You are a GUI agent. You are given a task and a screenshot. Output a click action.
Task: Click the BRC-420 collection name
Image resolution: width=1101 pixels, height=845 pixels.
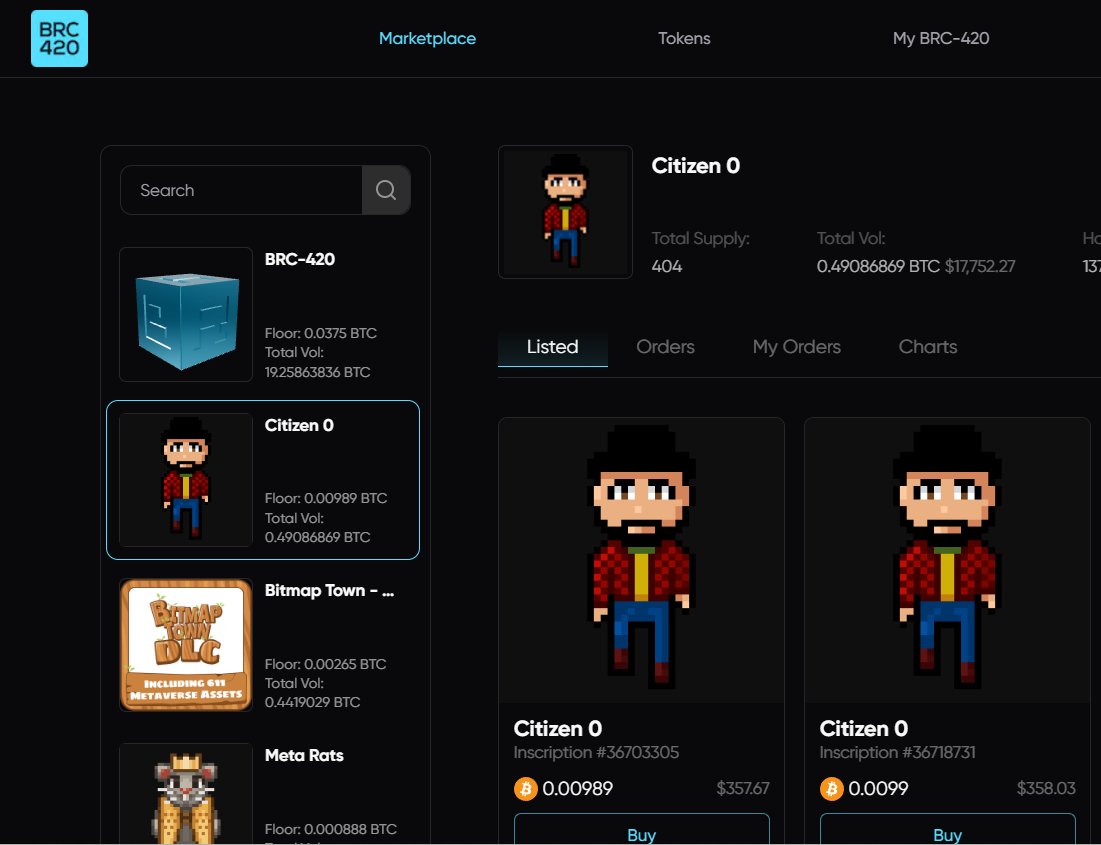(x=300, y=259)
